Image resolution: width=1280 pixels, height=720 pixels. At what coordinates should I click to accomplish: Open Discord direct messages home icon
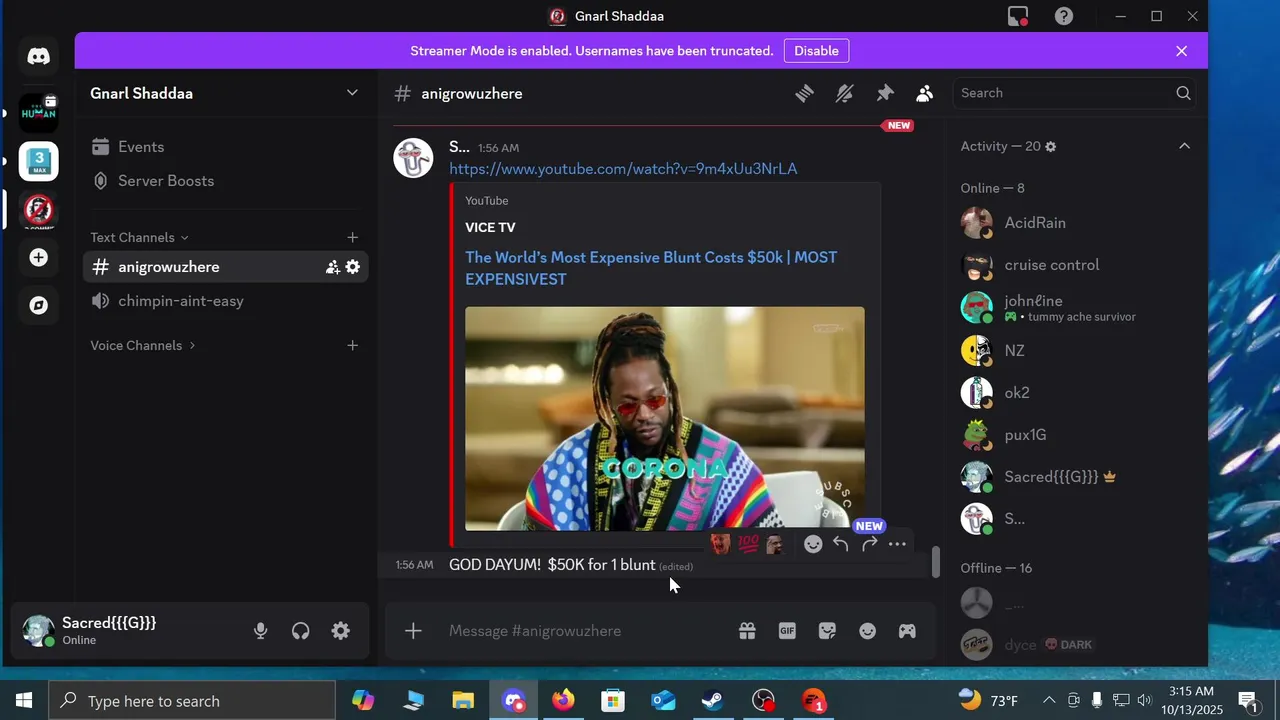pyautogui.click(x=39, y=57)
